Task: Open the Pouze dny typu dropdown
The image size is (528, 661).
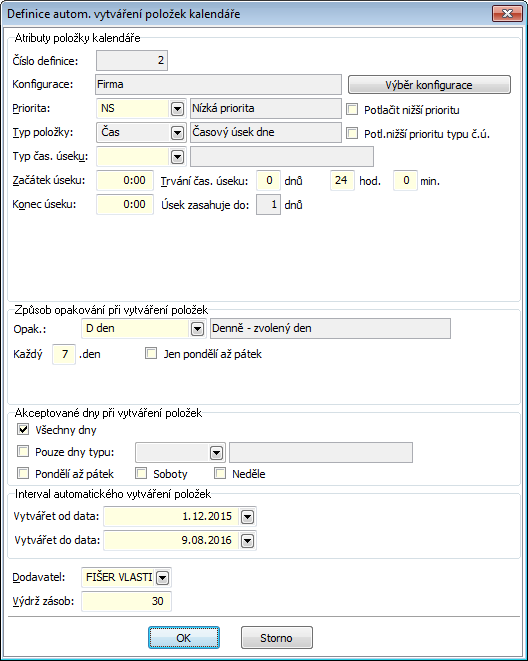Action: [x=216, y=453]
